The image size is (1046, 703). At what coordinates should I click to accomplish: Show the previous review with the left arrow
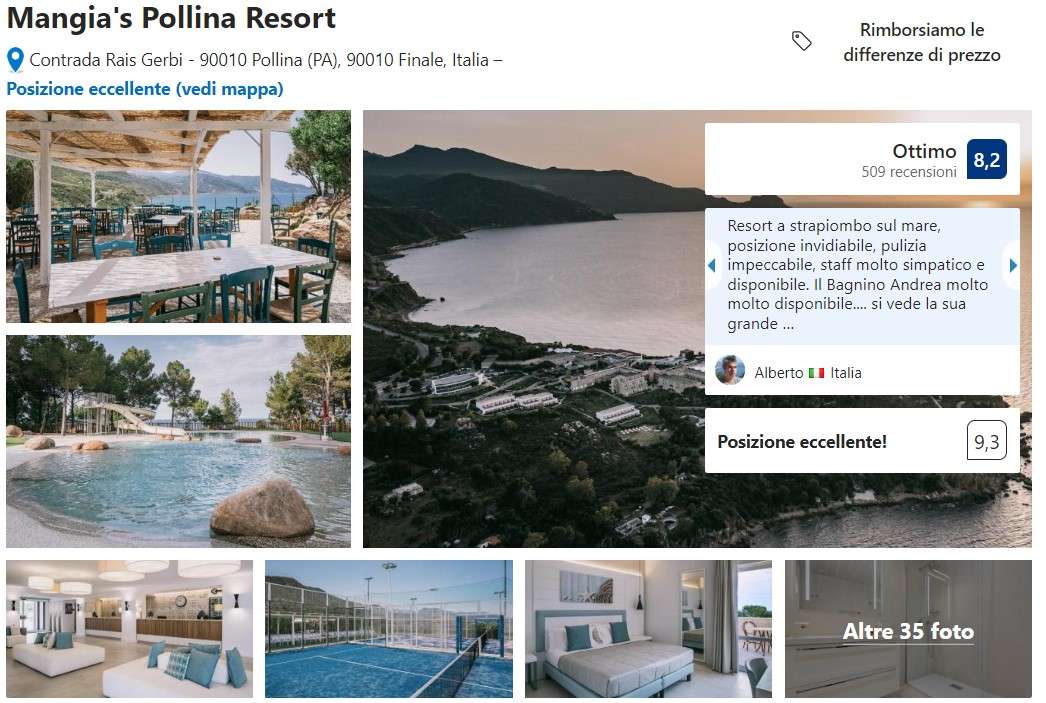(712, 265)
